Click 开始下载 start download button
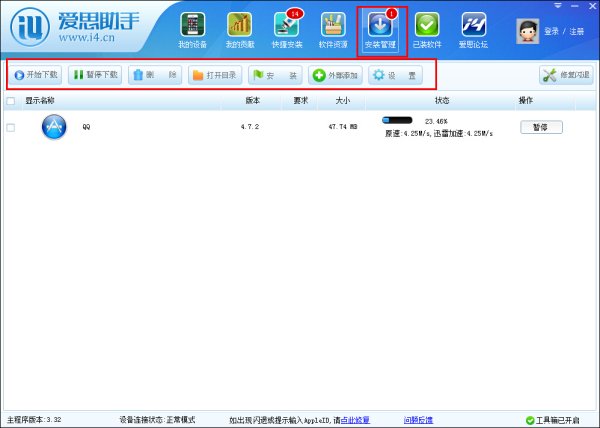The width and height of the screenshot is (600, 428). [x=35, y=75]
